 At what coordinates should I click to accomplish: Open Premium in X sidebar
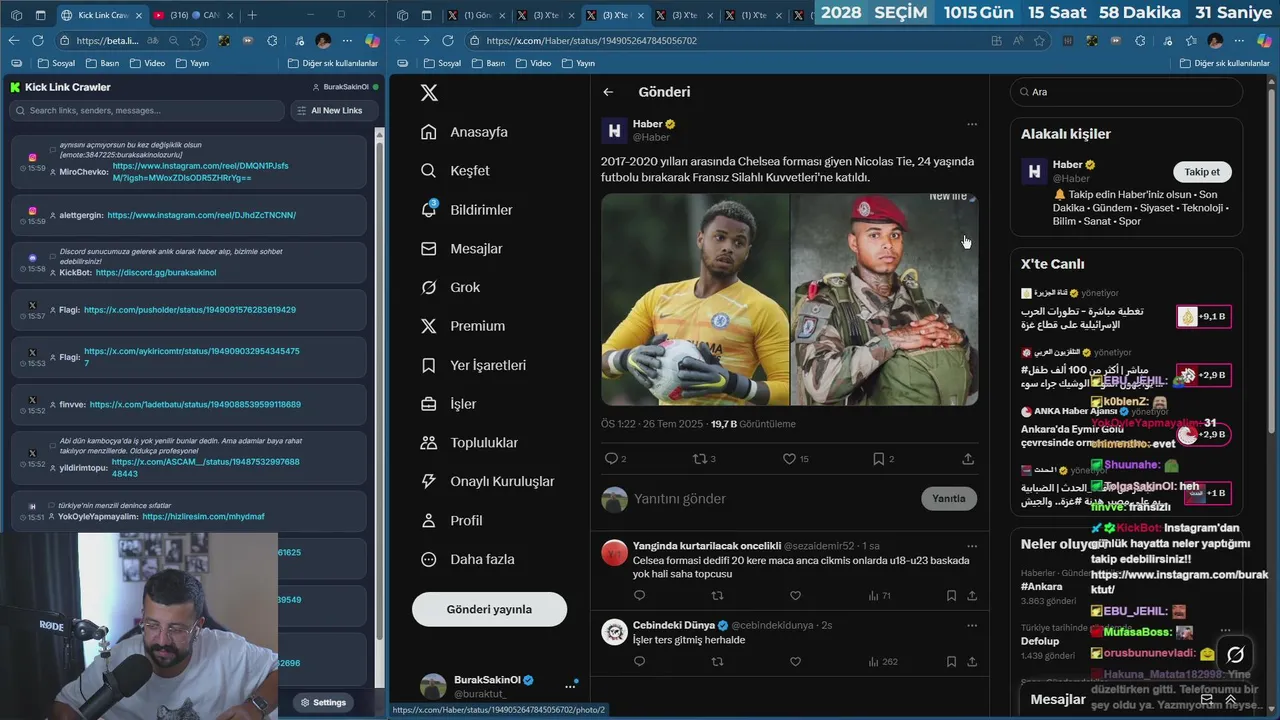point(477,326)
